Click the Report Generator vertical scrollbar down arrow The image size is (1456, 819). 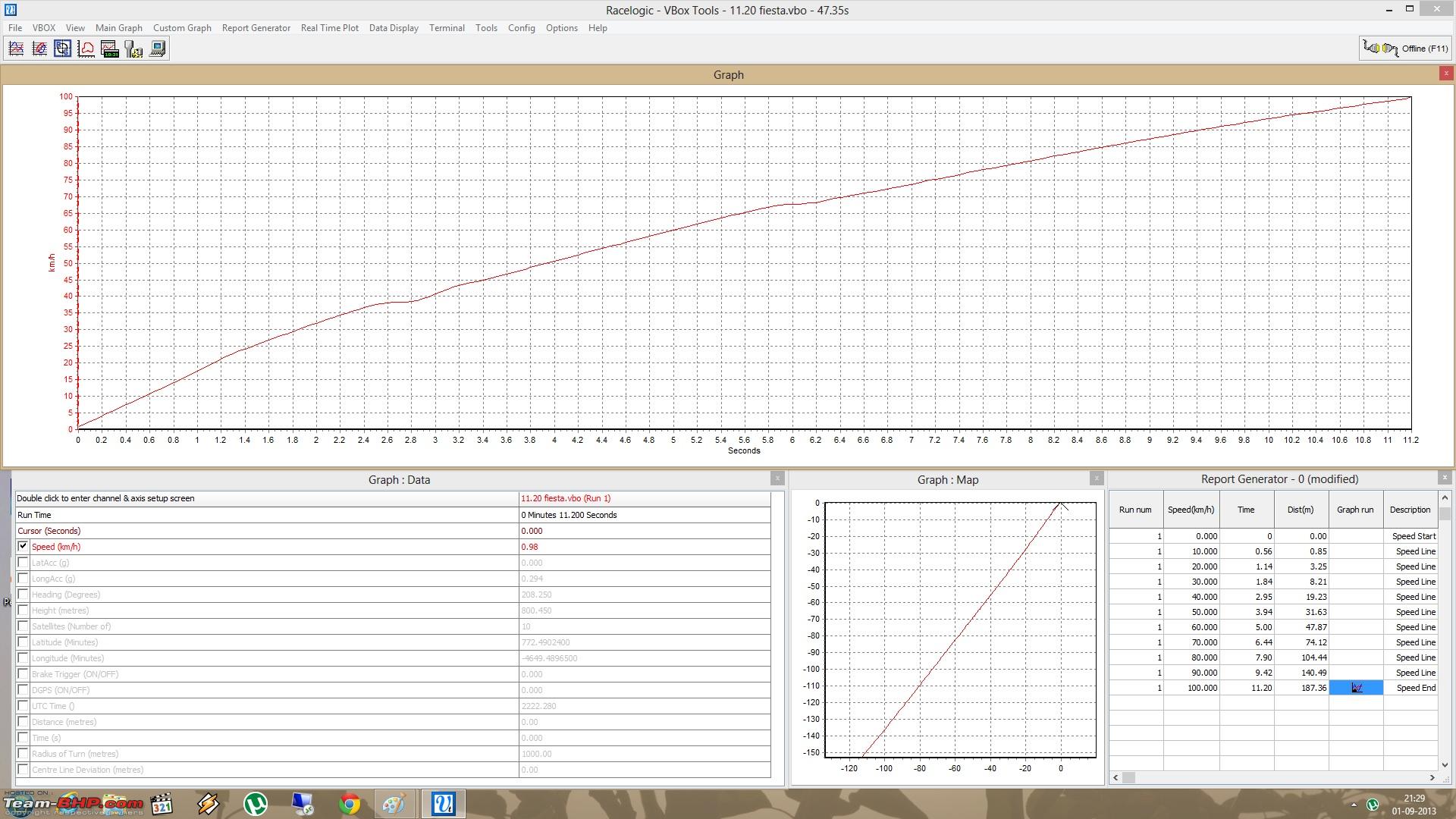tap(1445, 764)
